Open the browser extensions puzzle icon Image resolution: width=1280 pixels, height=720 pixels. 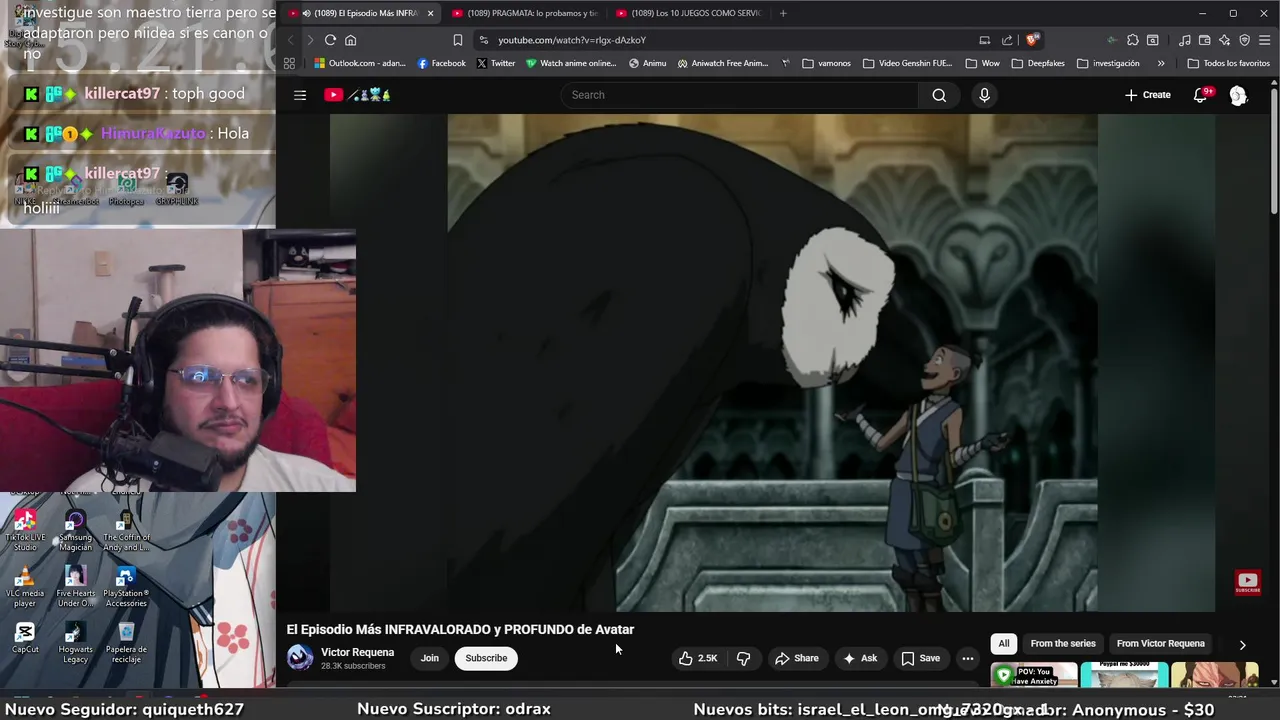(1132, 40)
